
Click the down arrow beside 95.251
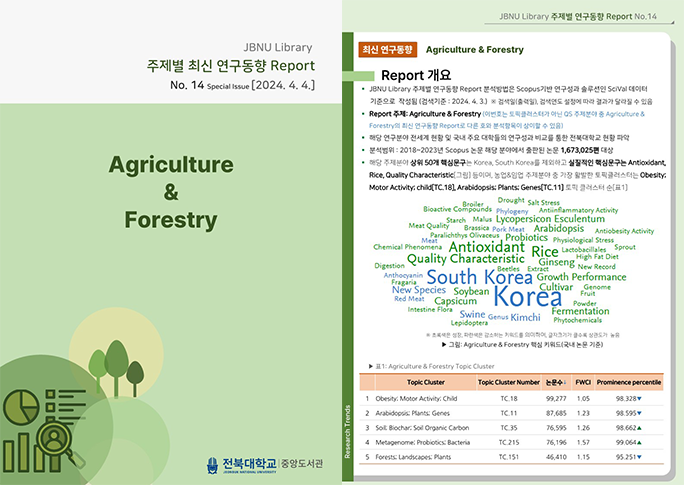pyautogui.click(x=640, y=457)
